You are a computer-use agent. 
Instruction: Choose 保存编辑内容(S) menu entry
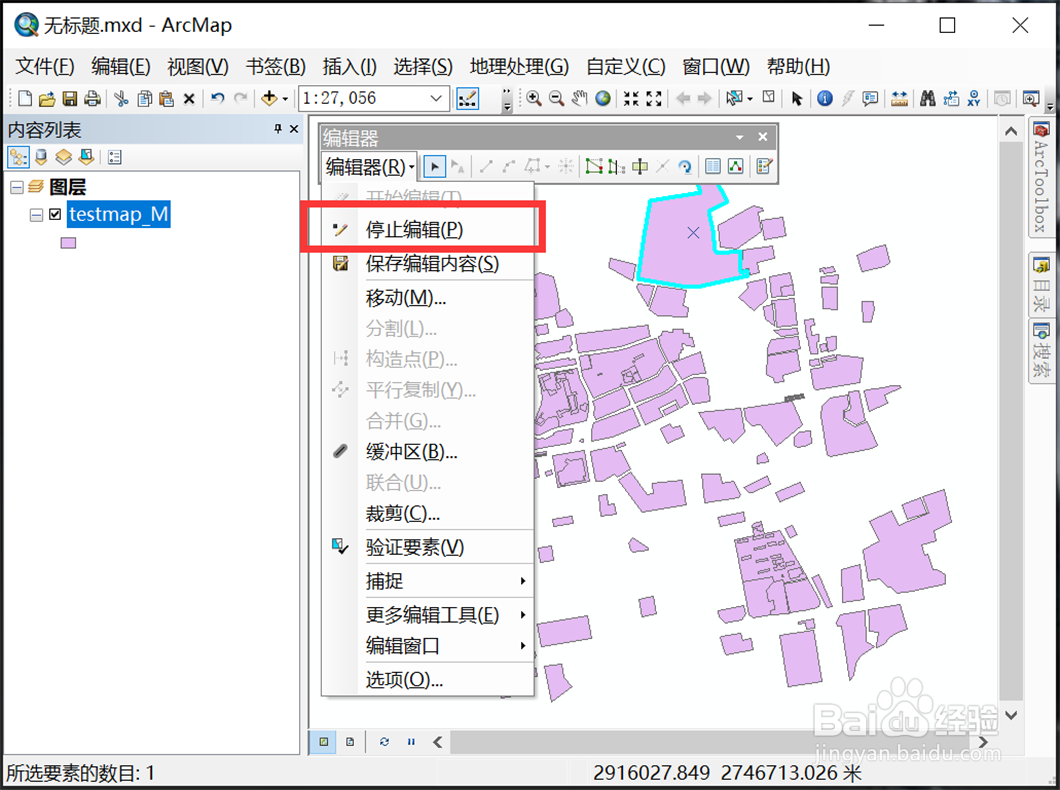pos(429,264)
